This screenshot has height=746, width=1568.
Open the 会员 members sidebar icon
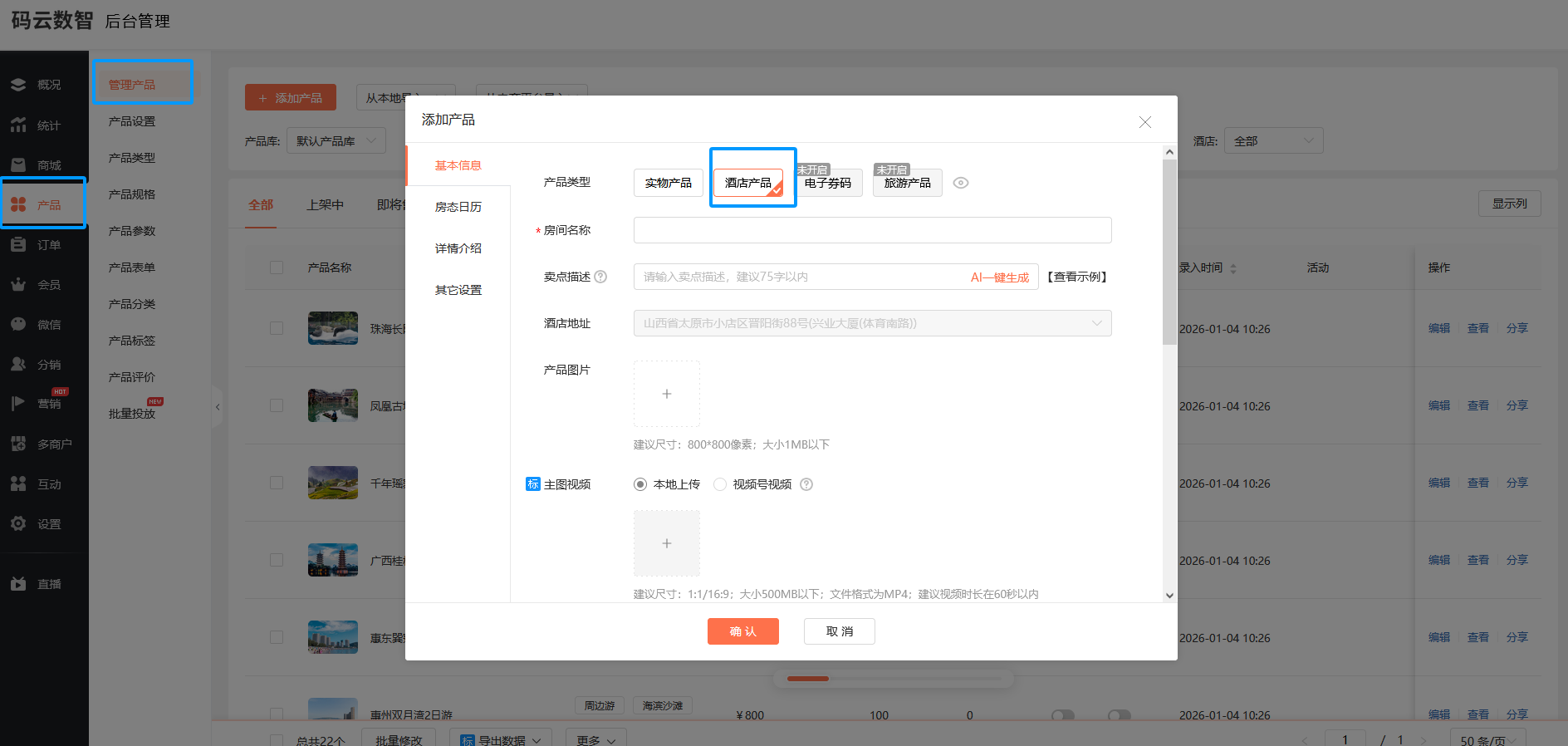tap(18, 285)
